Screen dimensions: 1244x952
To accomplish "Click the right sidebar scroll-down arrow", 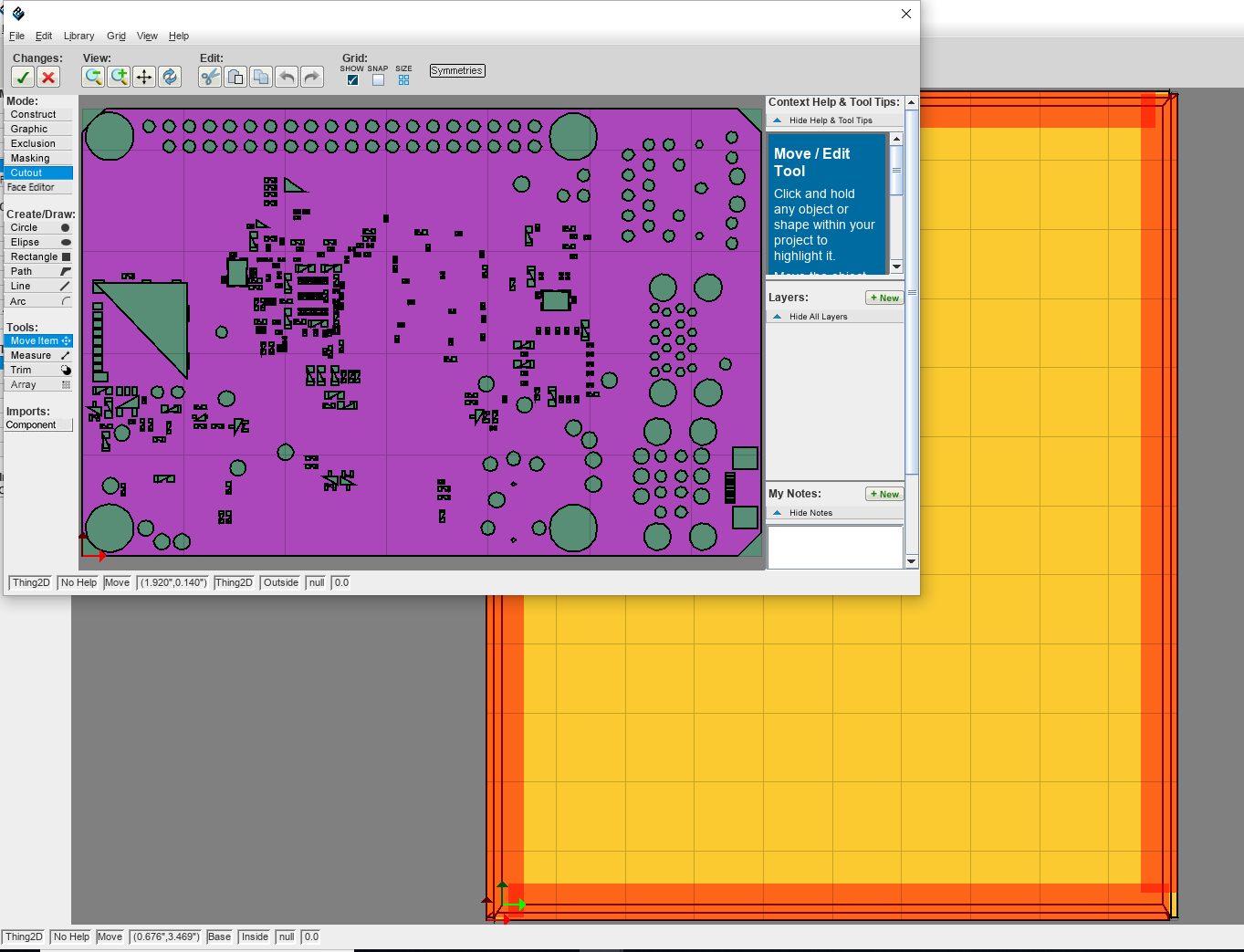I will (912, 561).
